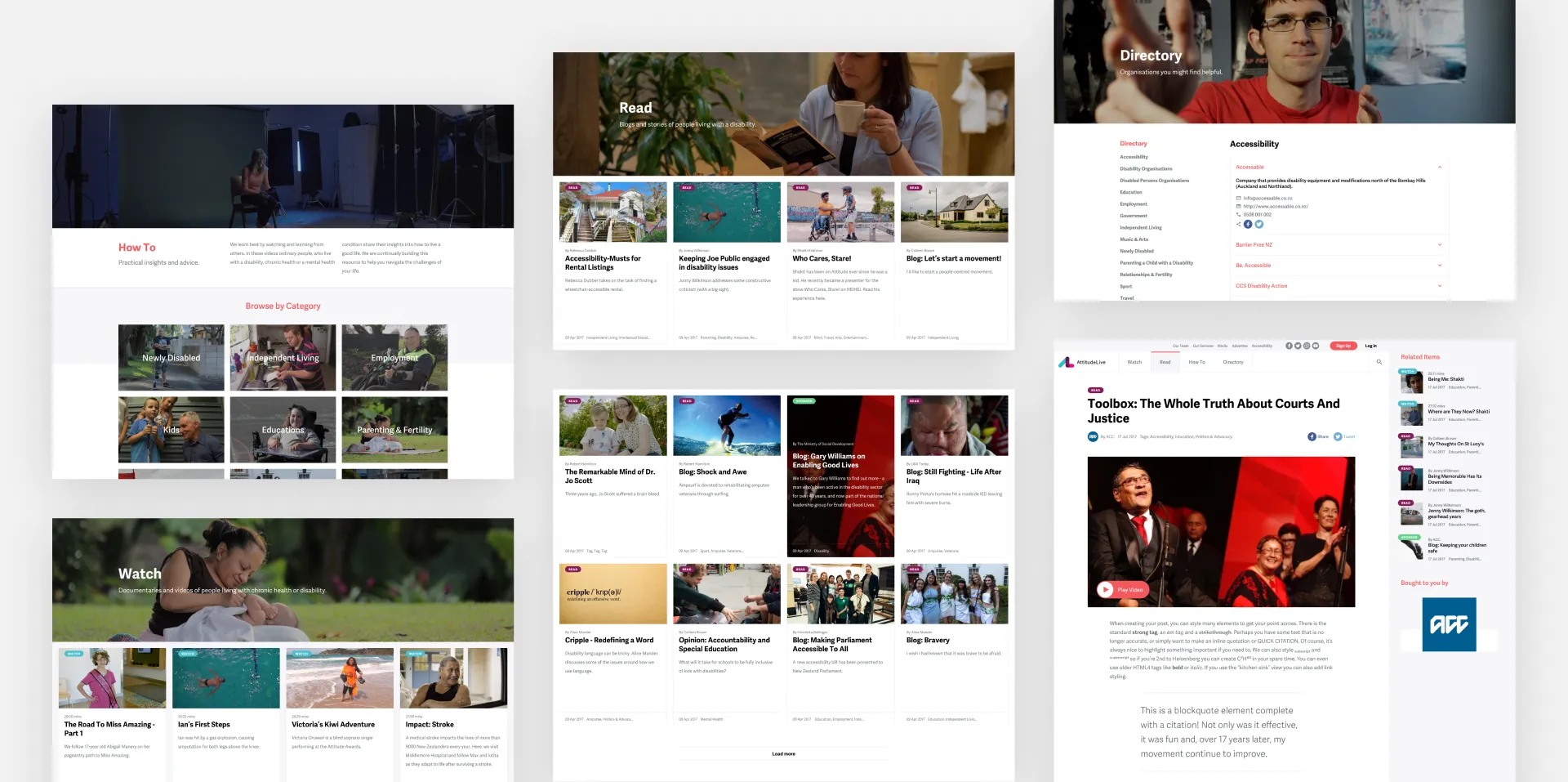Viewport: 1568px width, 782px height.
Task: Open the Directory tab in the nav bar
Action: coord(1233,362)
